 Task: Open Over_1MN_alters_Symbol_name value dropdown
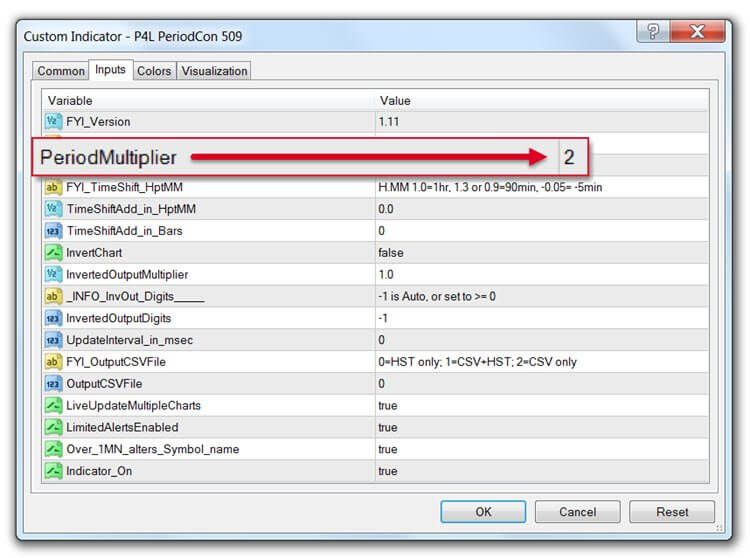[540, 450]
